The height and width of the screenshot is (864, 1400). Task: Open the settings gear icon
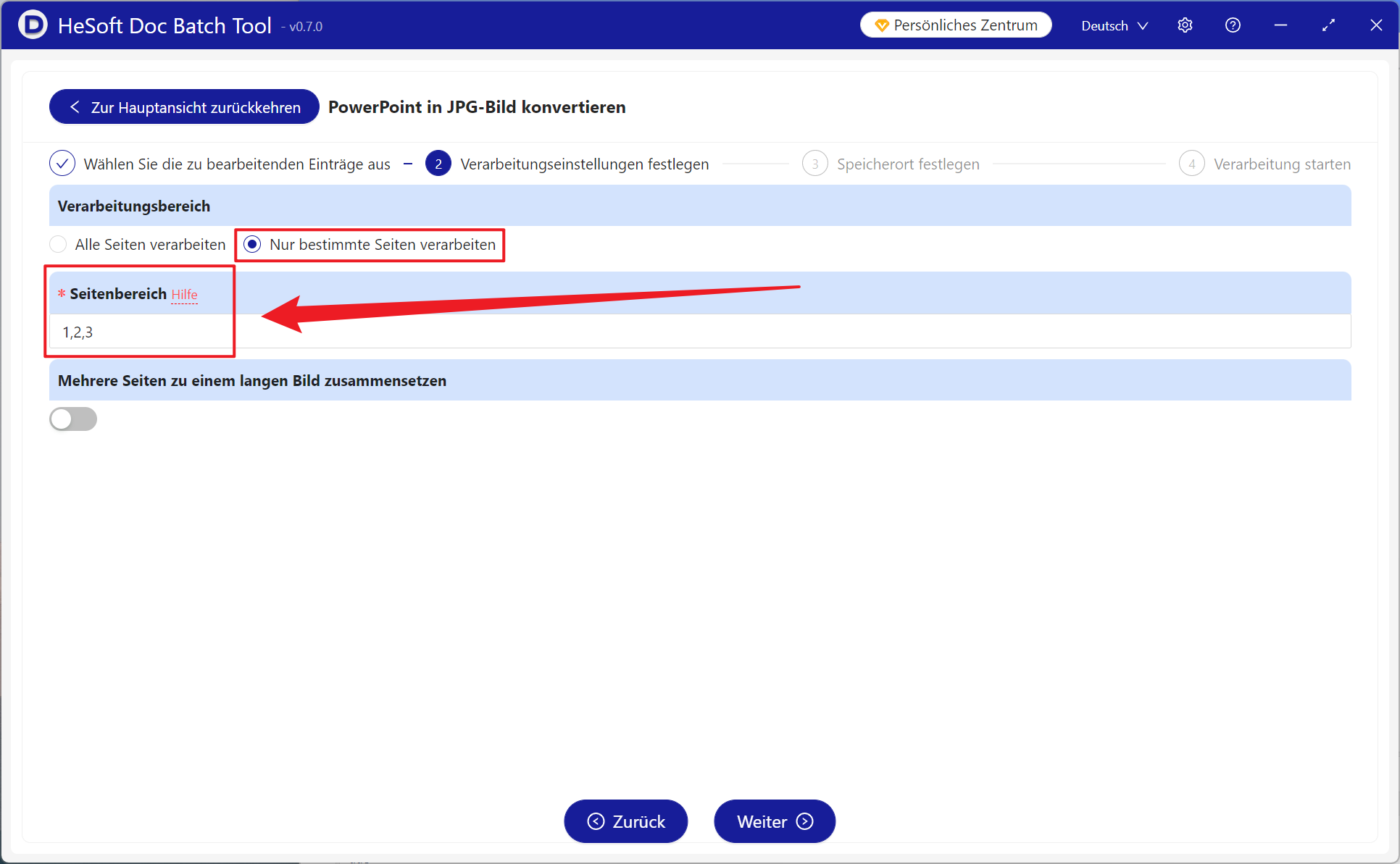pyautogui.click(x=1185, y=25)
